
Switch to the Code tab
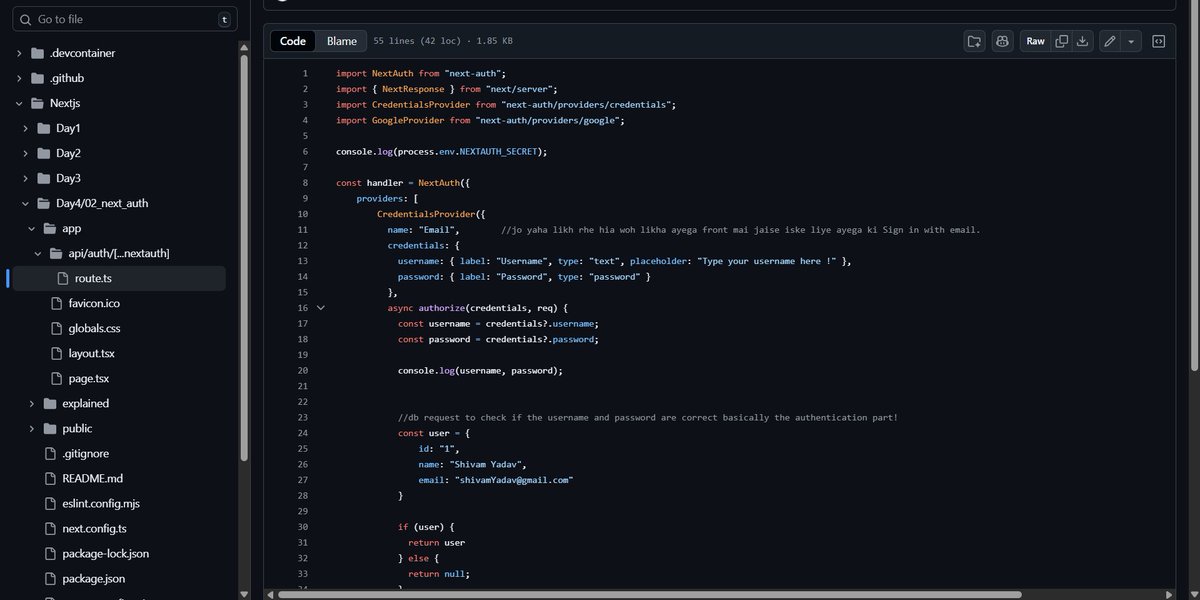(293, 41)
